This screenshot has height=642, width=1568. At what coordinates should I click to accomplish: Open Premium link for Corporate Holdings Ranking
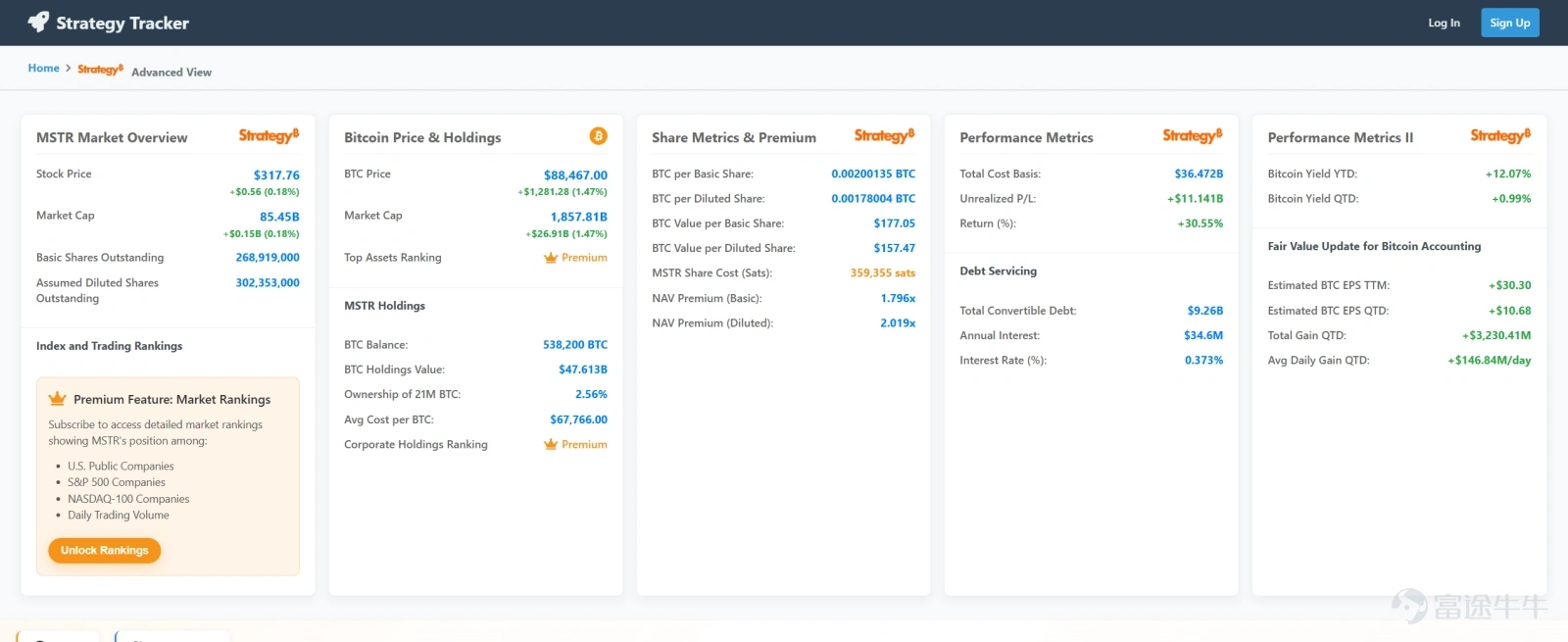tap(584, 444)
